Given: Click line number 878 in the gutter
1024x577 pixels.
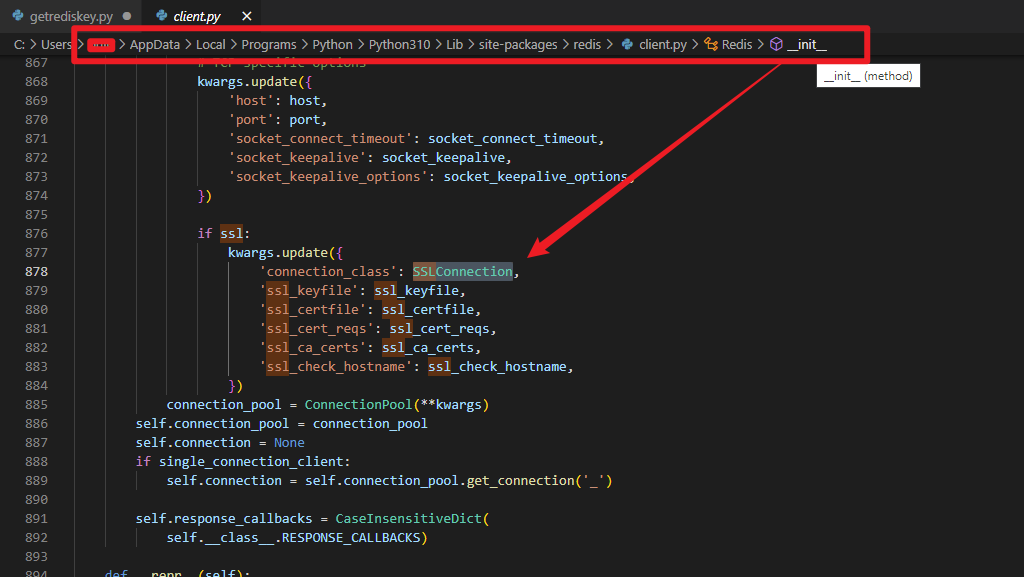Looking at the screenshot, I should pyautogui.click(x=36, y=271).
